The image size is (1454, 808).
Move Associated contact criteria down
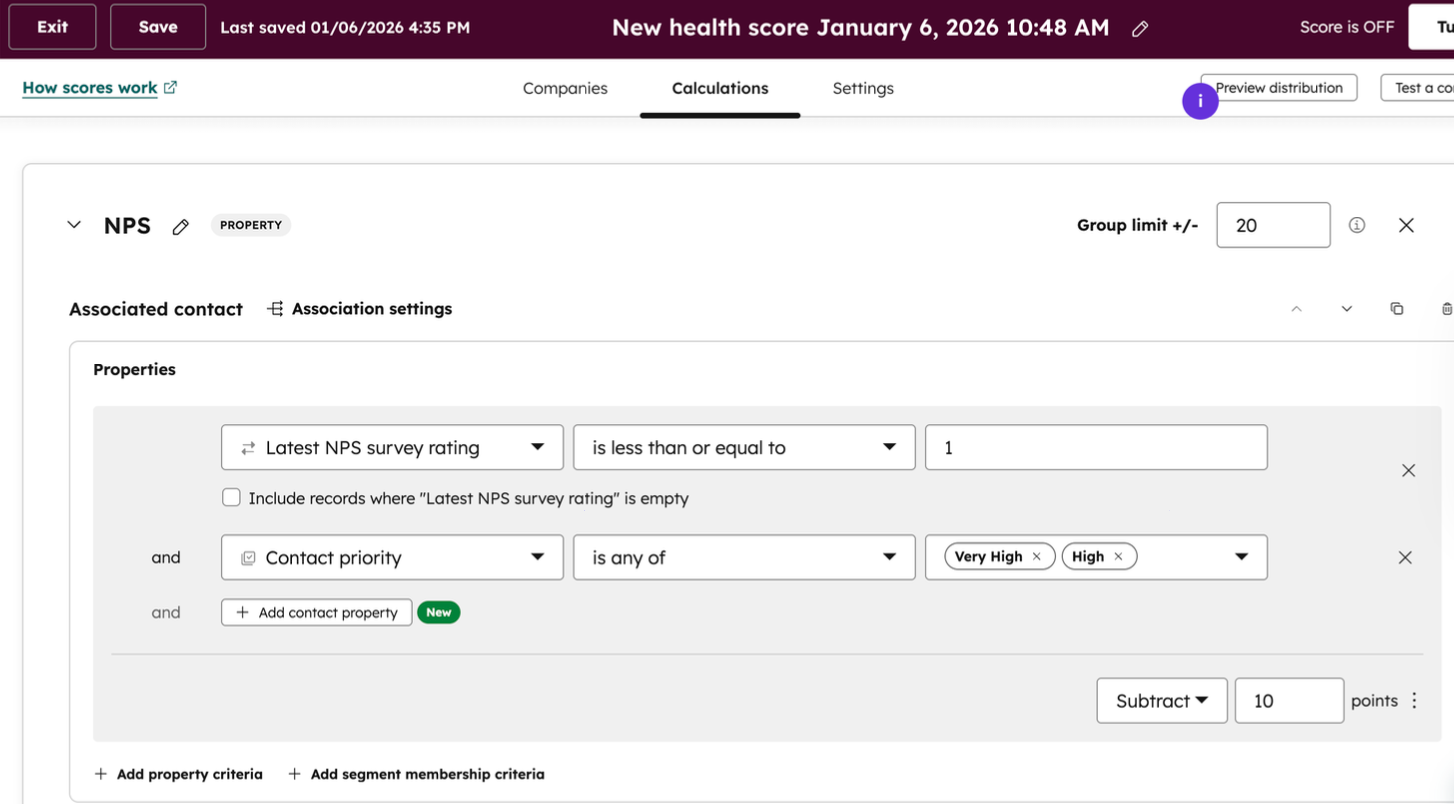click(1347, 309)
